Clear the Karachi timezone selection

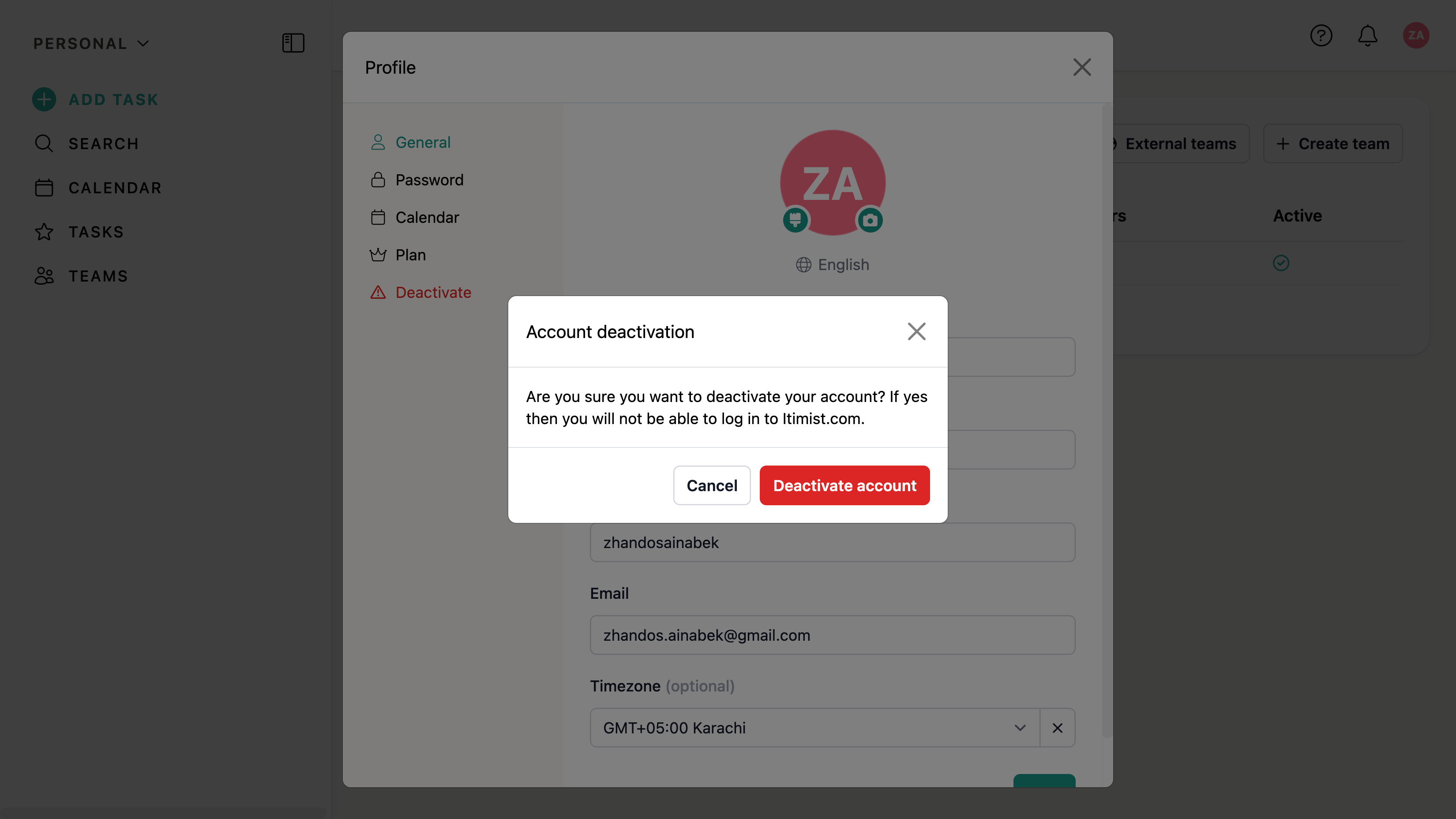coord(1057,728)
